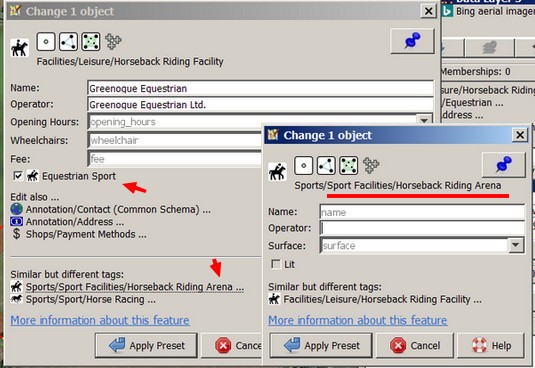This screenshot has width=535, height=368.
Task: Click the rider icon beside Equestrian Sport checkbox
Action: point(32,176)
